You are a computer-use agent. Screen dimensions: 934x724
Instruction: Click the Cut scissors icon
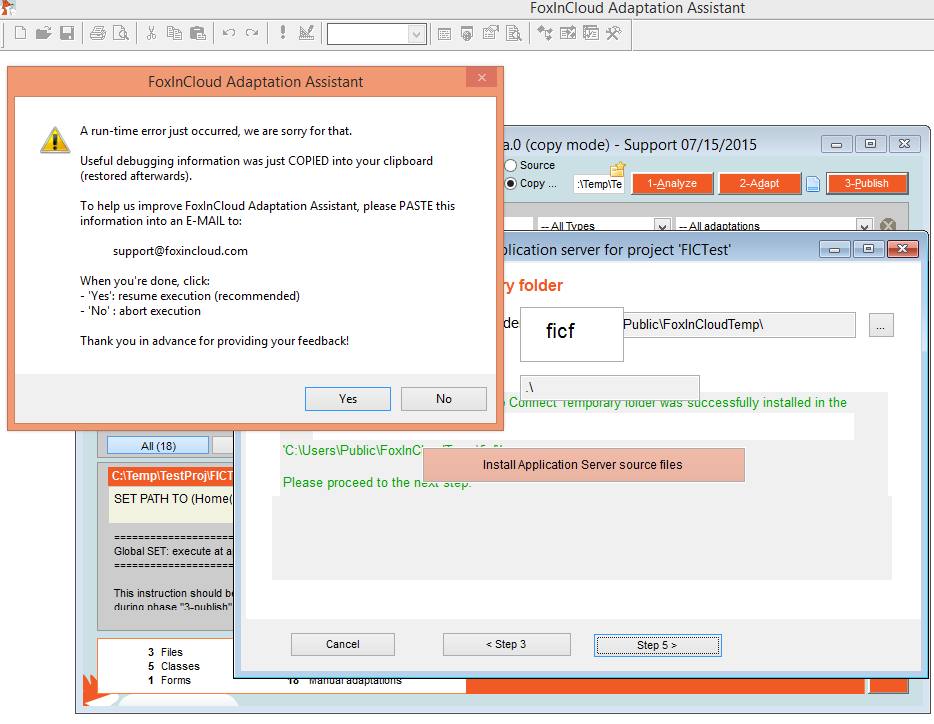(151, 33)
